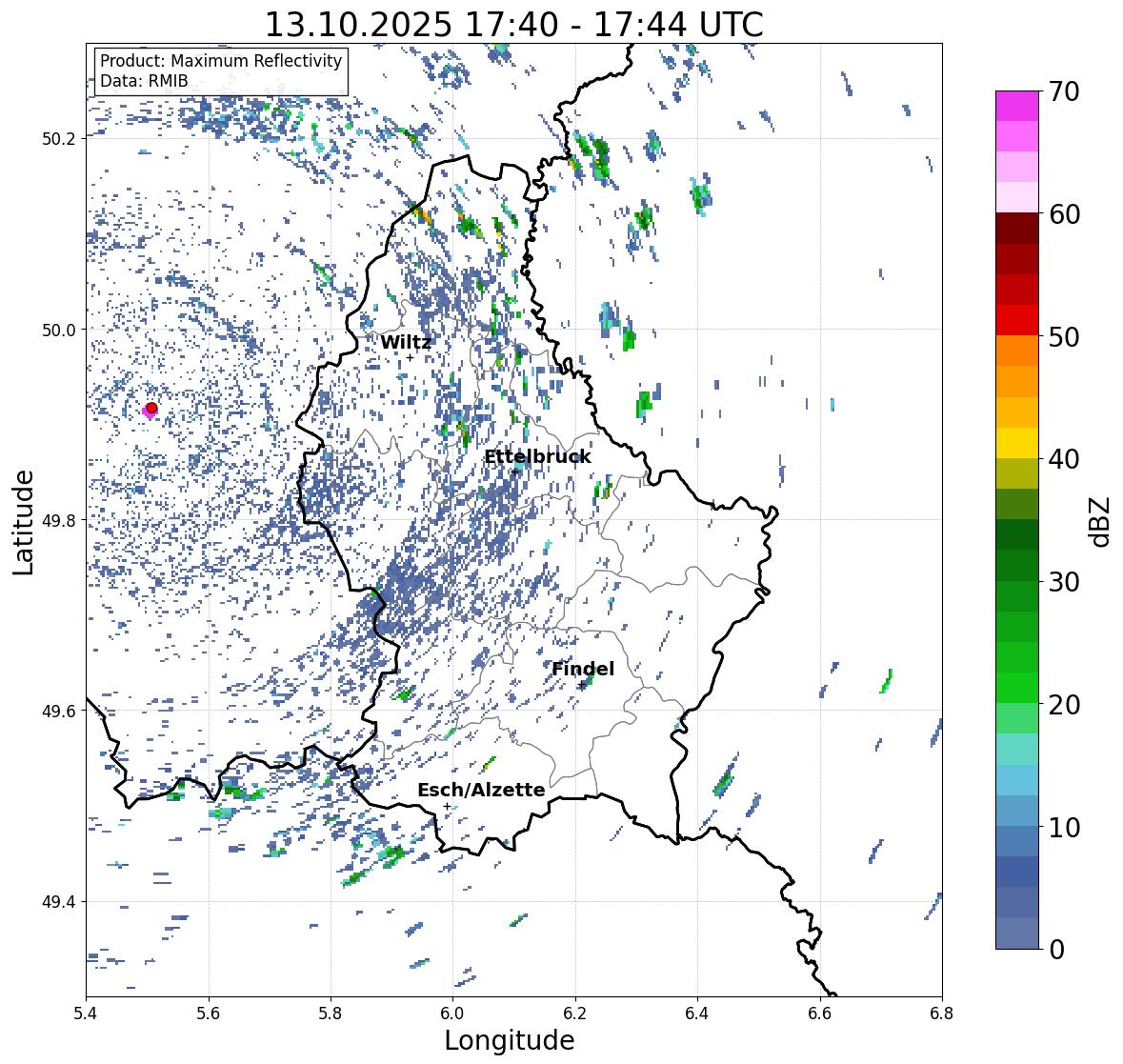Click the latitude tick 49.8

click(59, 520)
